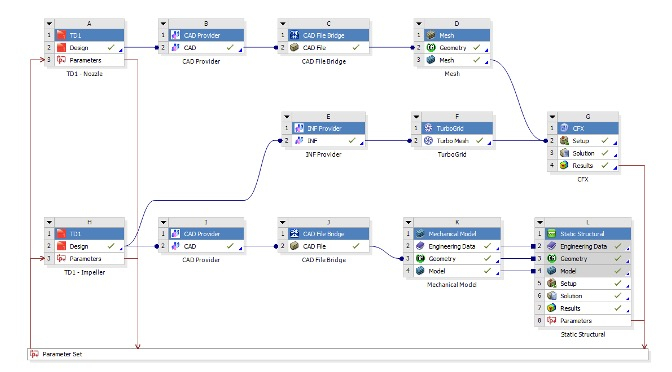Click the Mesh icon in system D header
Screen dimensions: 672x372
[x=431, y=35]
